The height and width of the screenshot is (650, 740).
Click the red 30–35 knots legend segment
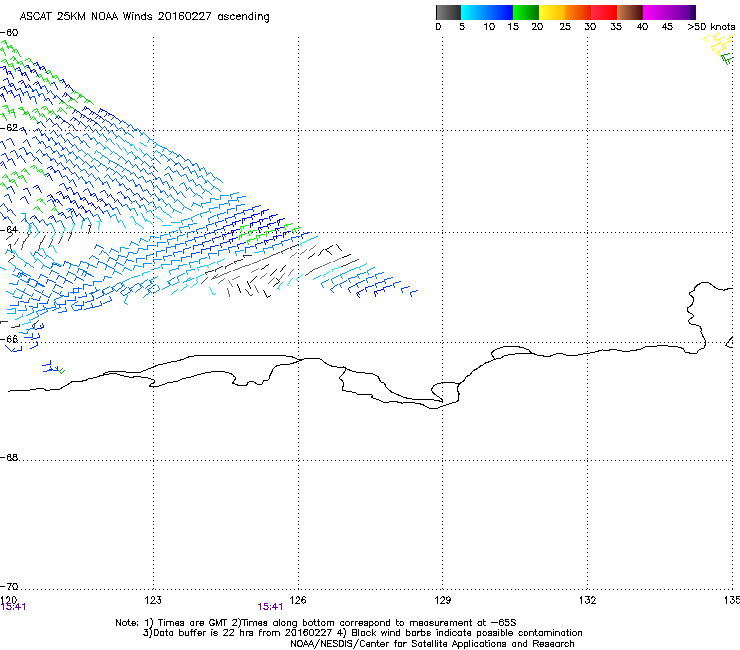[604, 12]
